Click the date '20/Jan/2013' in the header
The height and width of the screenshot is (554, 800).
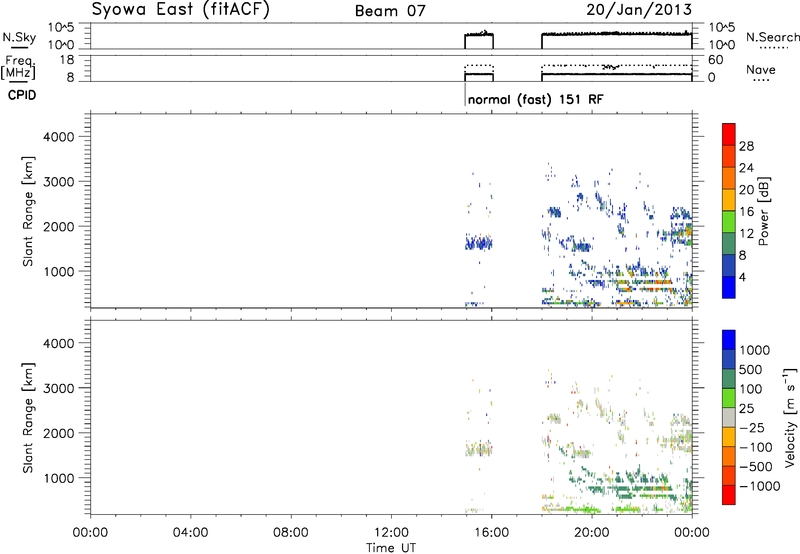click(x=639, y=10)
